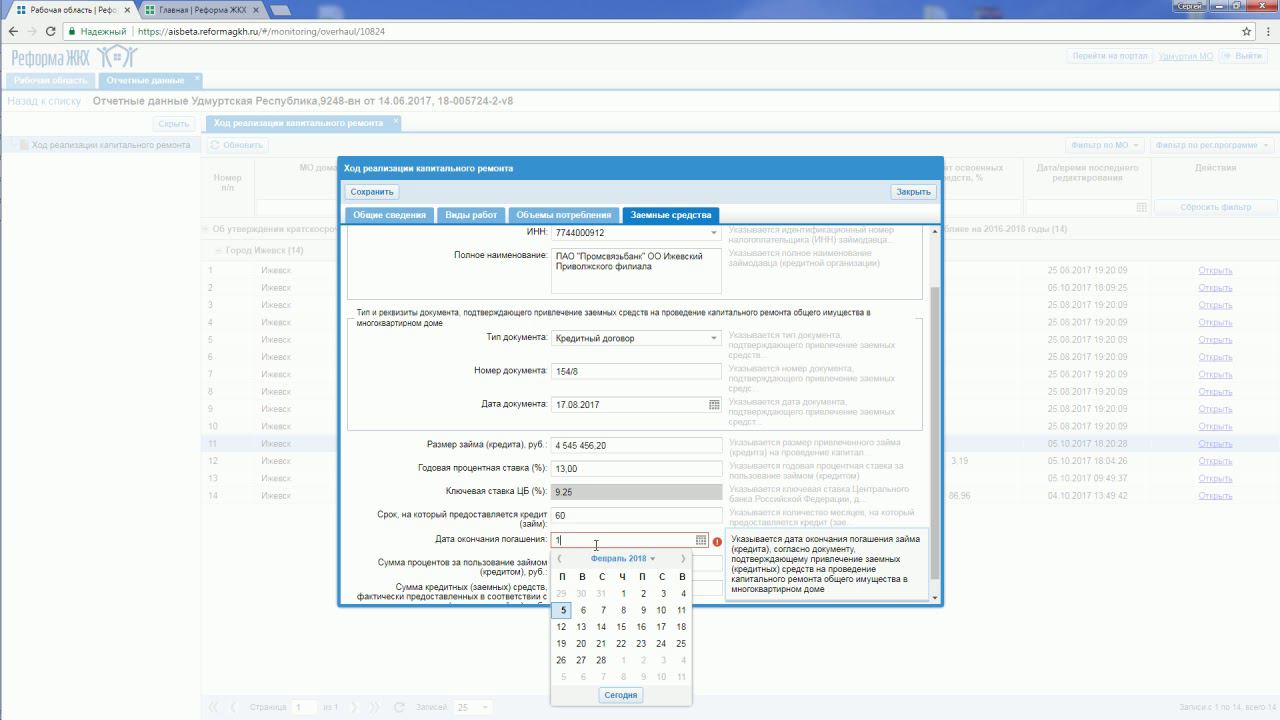Open date filter calendar icon in grid header
The width and height of the screenshot is (1280, 720).
1142,207
